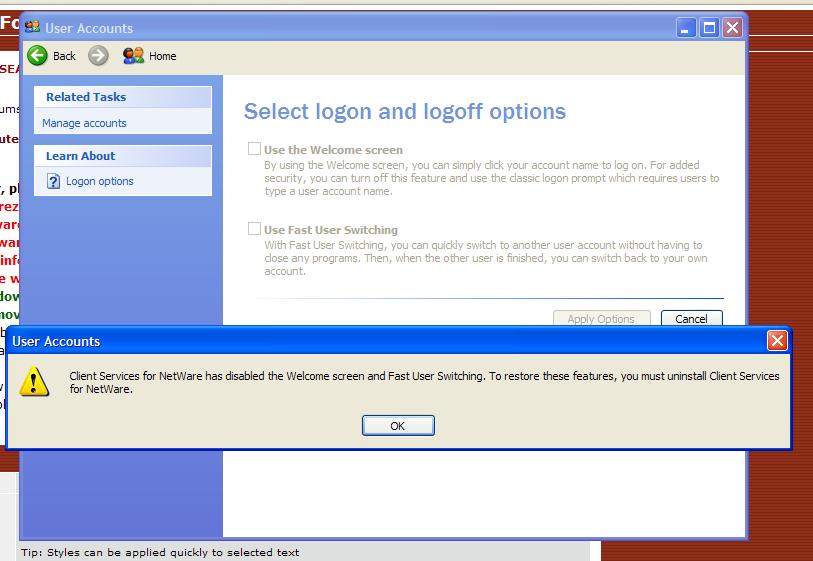Click the 'Client Services for NetWare' message text
Image resolution: width=813 pixels, height=561 pixels.
click(x=424, y=382)
